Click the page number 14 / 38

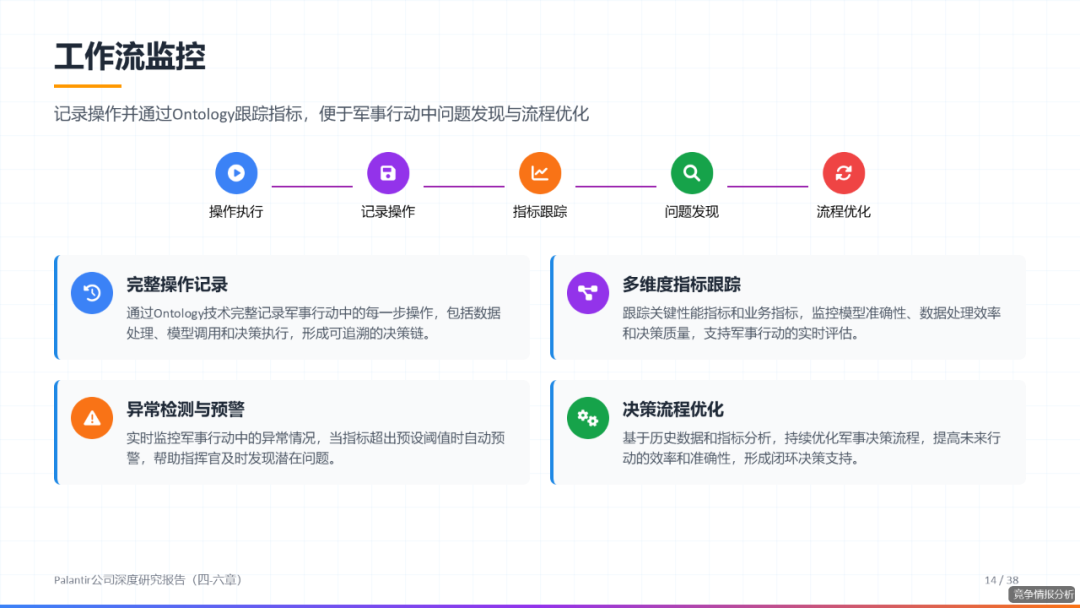tap(1001, 580)
